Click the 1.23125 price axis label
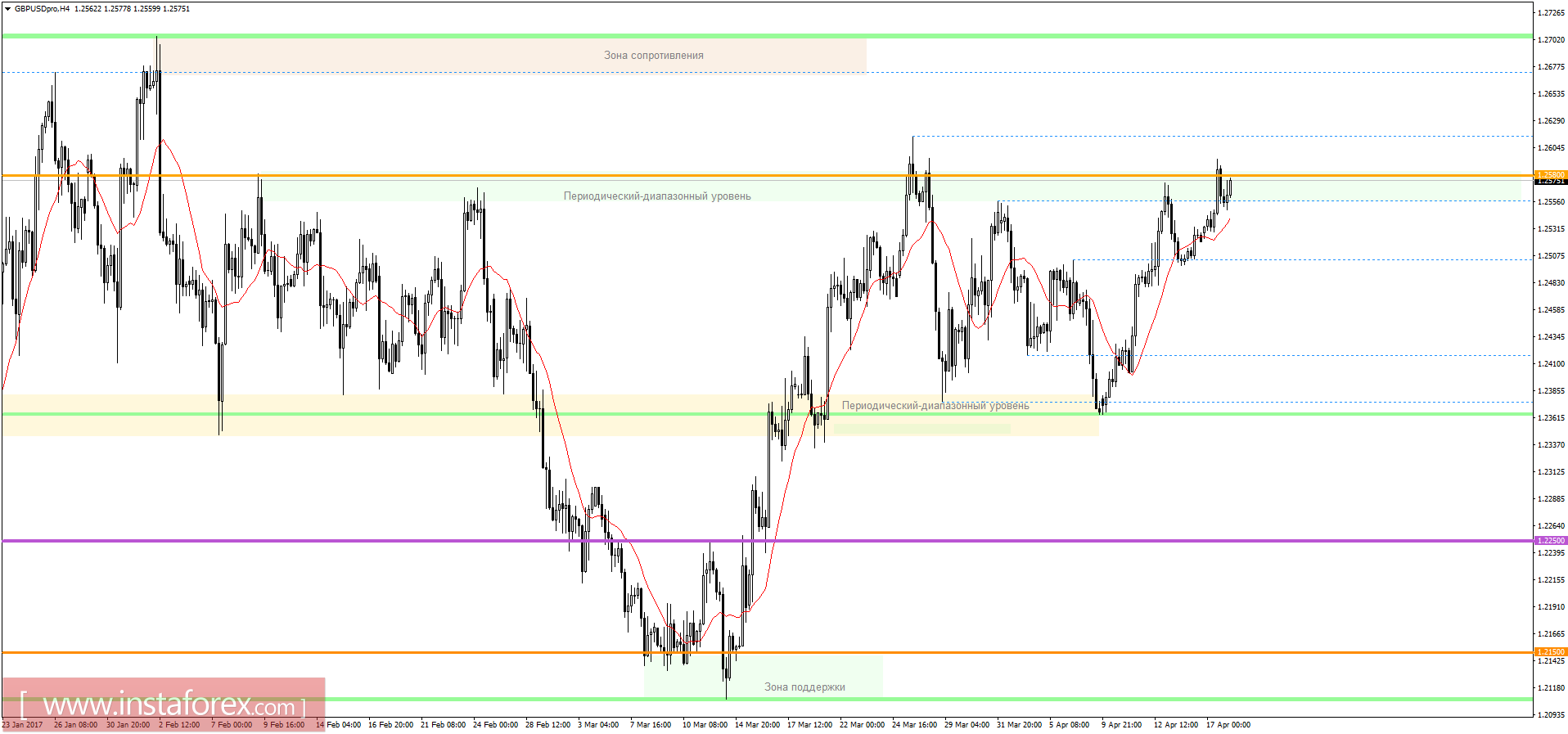Screen dimensions: 1568x734 click(1551, 472)
